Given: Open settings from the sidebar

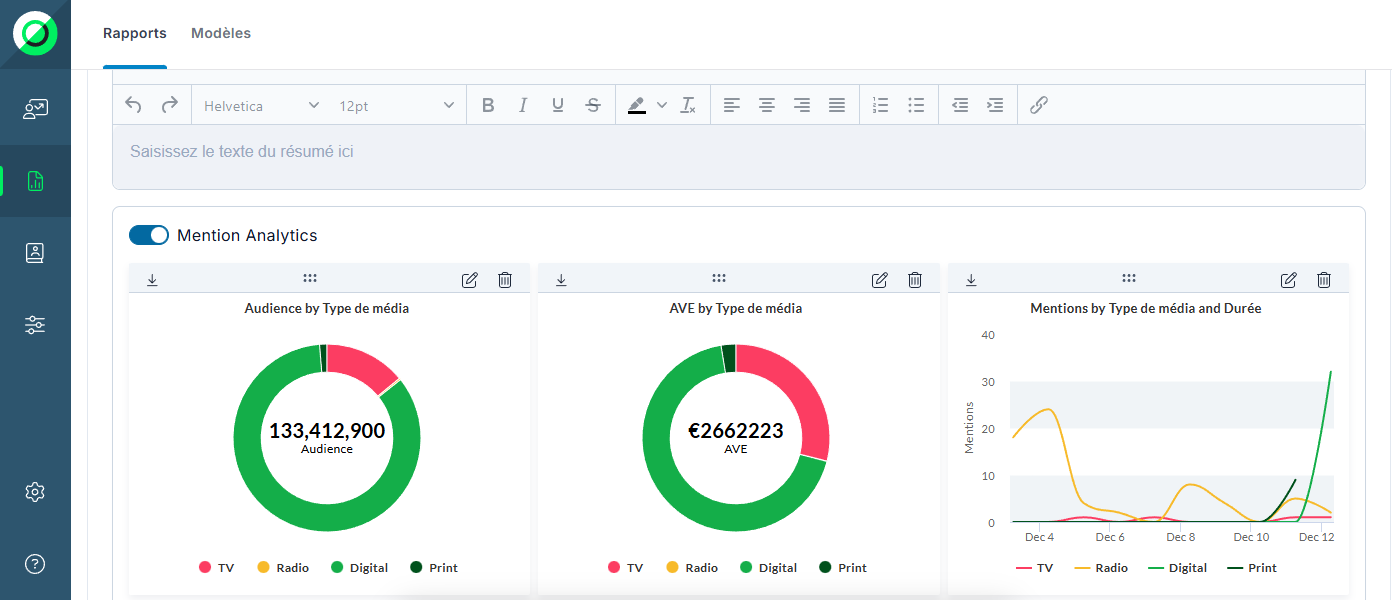Looking at the screenshot, I should click(x=35, y=491).
